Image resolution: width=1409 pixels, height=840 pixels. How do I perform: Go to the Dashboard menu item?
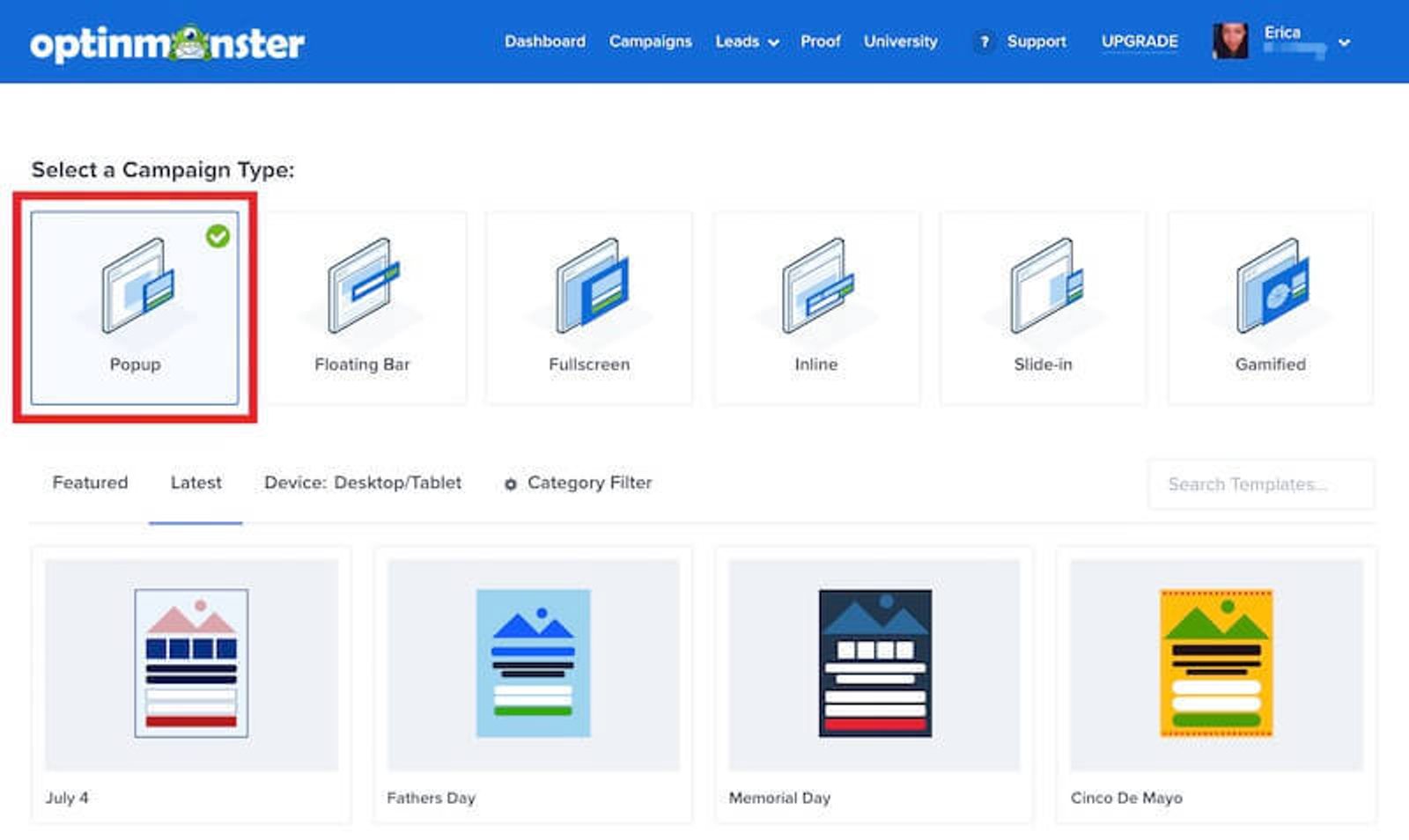click(544, 41)
